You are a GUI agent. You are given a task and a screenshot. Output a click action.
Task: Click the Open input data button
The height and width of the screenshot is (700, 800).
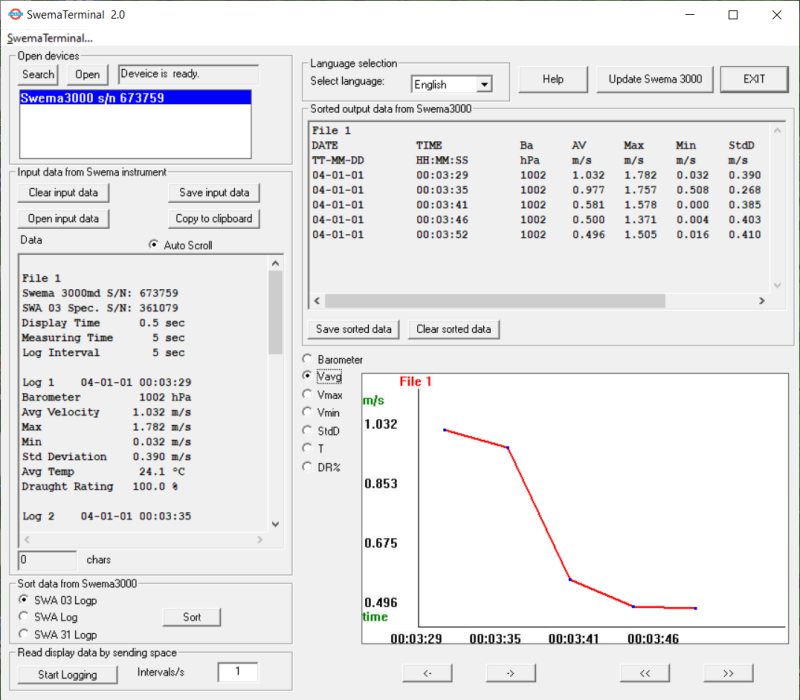coord(63,219)
